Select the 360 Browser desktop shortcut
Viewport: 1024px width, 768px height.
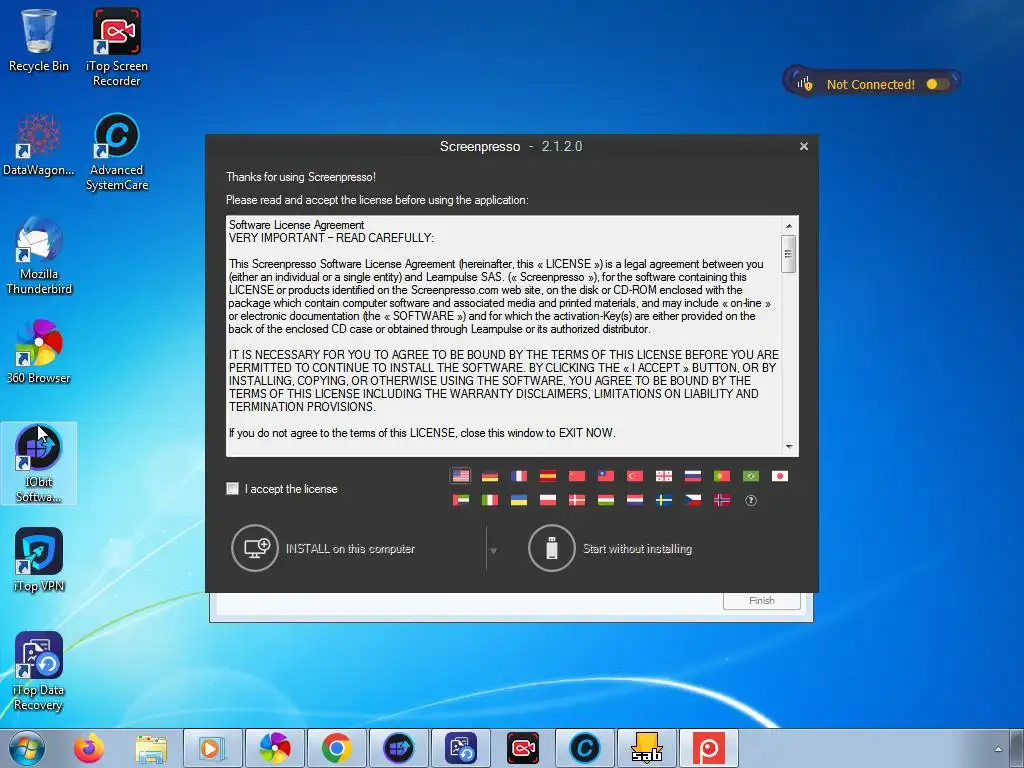pyautogui.click(x=39, y=351)
